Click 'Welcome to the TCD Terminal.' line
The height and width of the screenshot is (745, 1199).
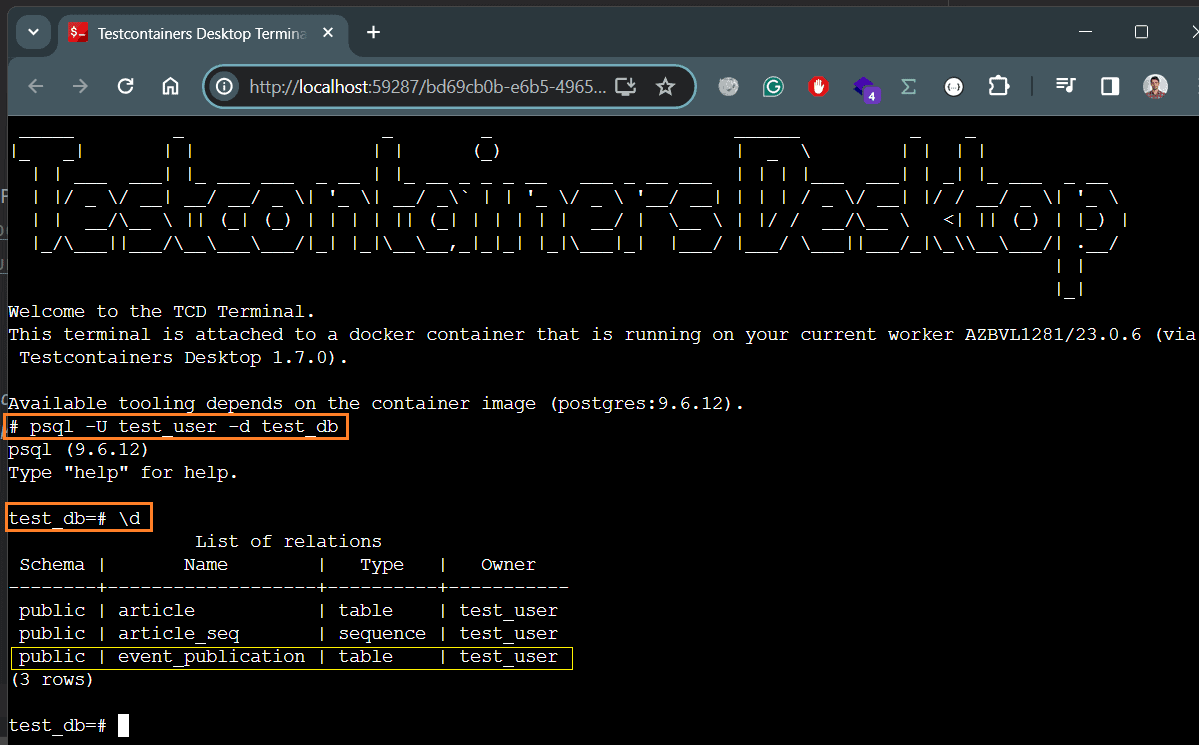click(161, 311)
